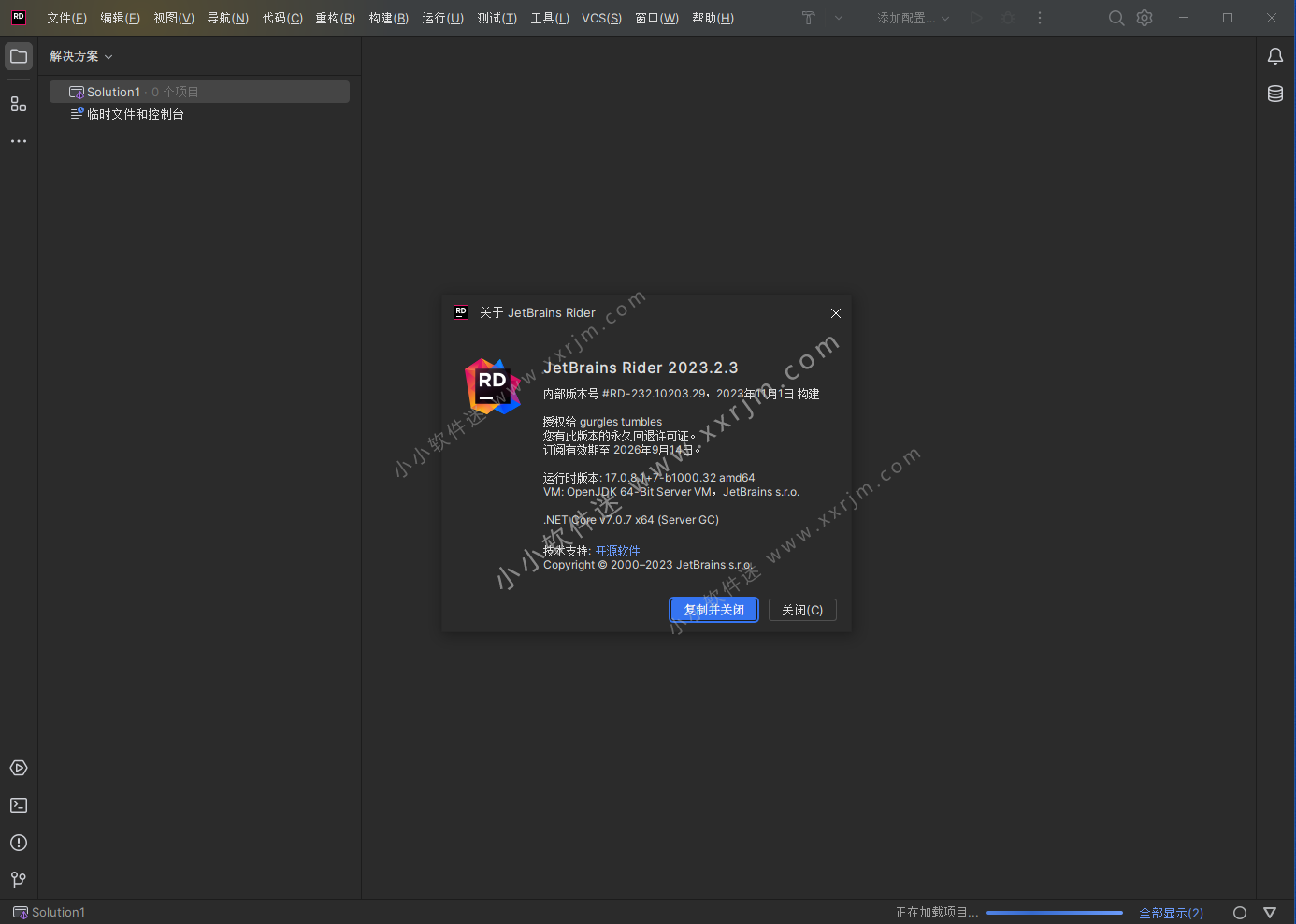The height and width of the screenshot is (924, 1296).
Task: Show more tool windows ellipsis icon
Action: [x=19, y=141]
